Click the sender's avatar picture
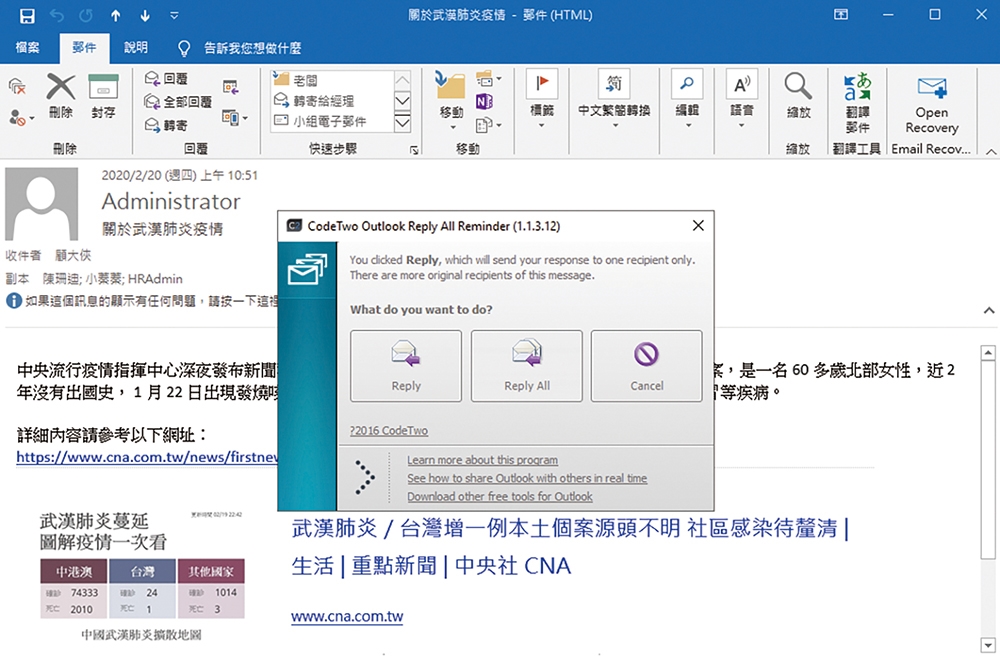Viewport: 1000px width, 662px height. click(41, 204)
